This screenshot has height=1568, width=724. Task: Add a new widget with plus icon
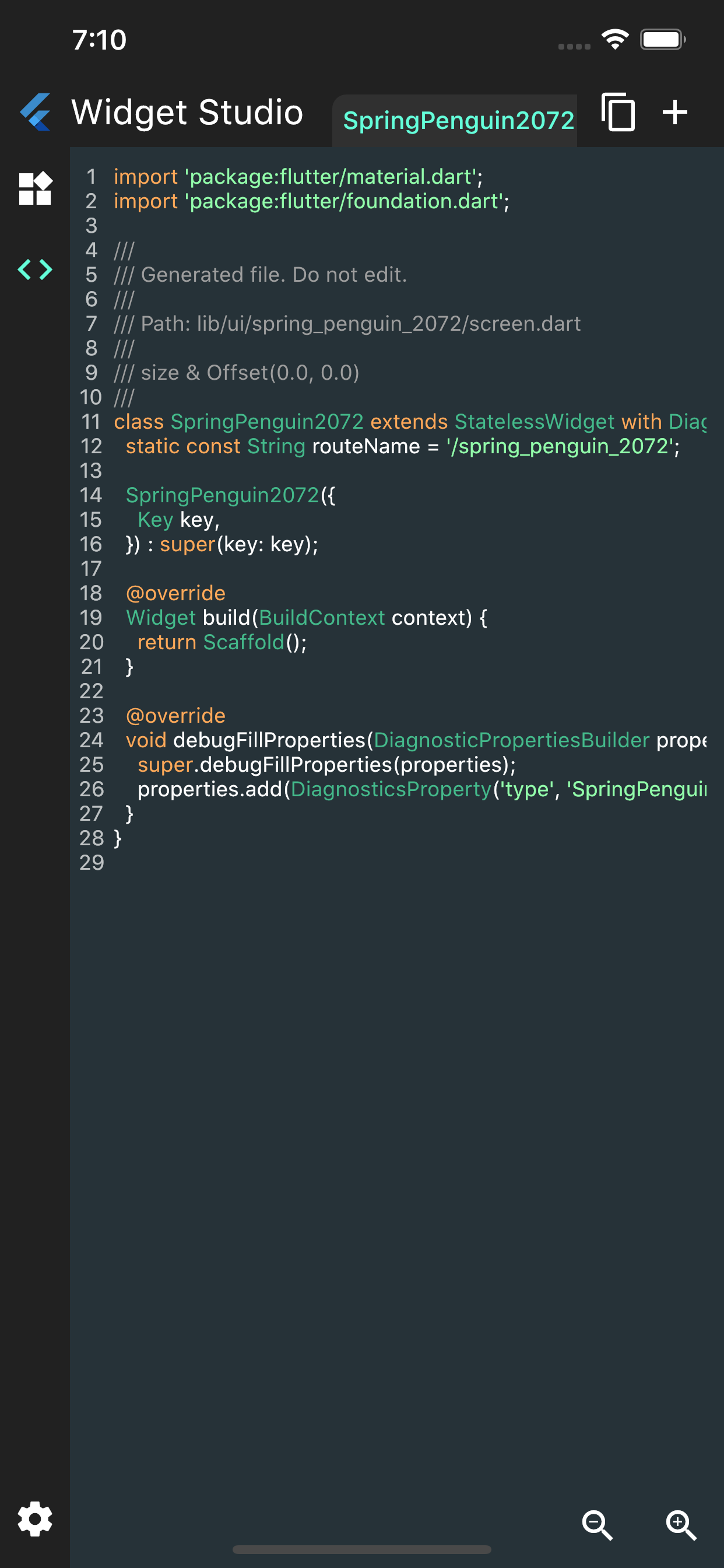(674, 112)
